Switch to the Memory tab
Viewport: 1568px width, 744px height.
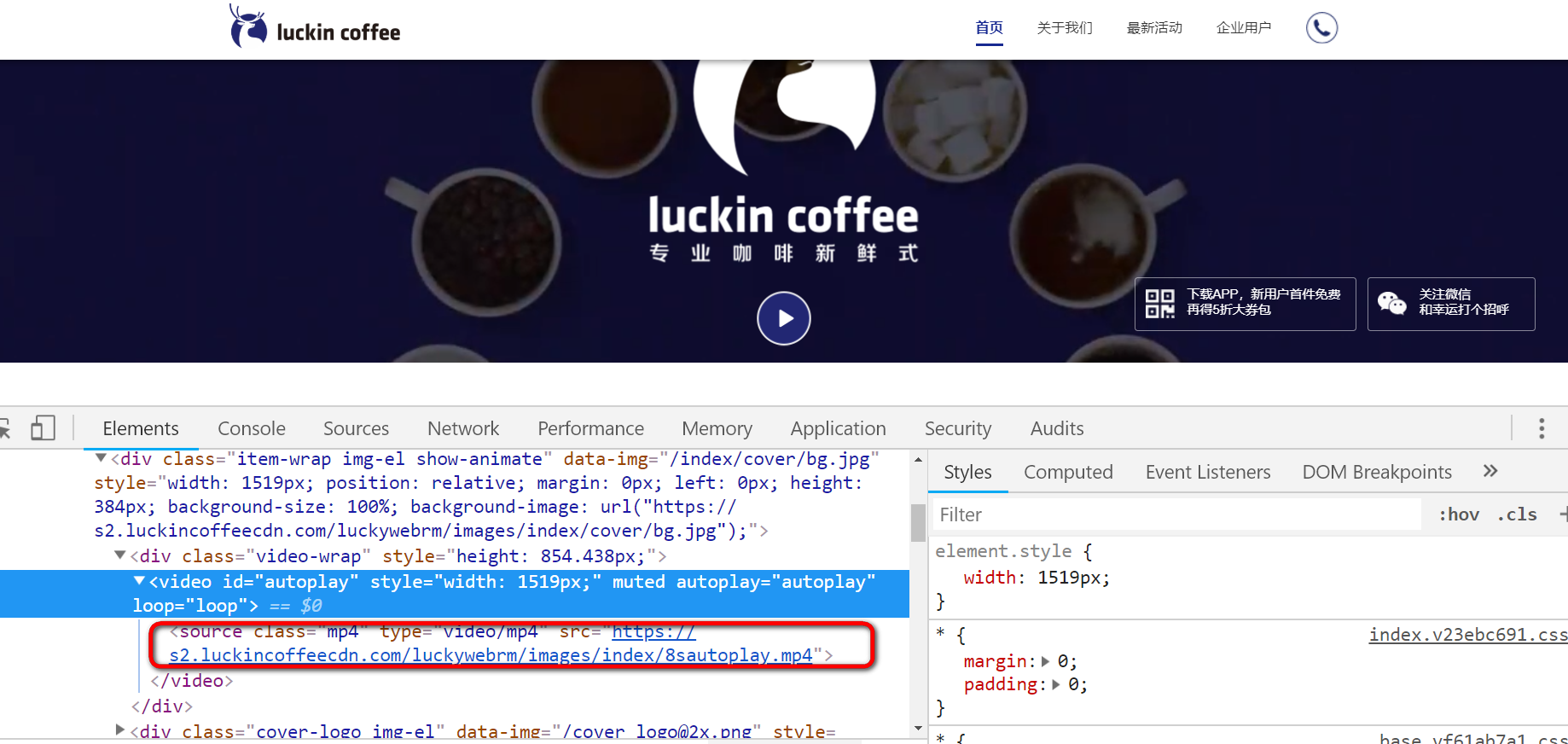coord(717,428)
